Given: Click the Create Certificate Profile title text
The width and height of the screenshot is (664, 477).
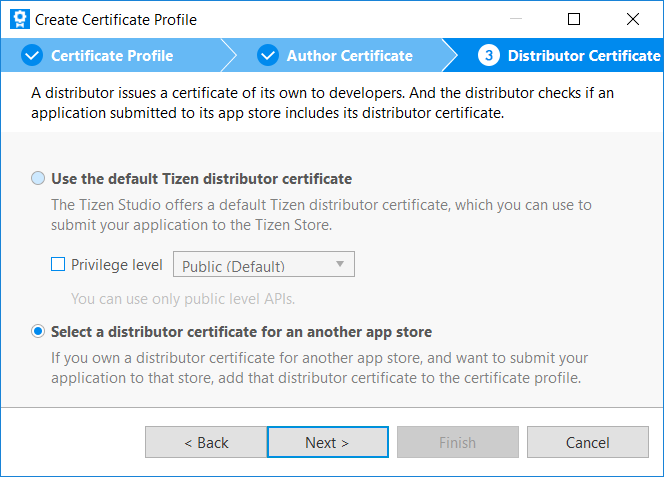Looking at the screenshot, I should pos(116,19).
